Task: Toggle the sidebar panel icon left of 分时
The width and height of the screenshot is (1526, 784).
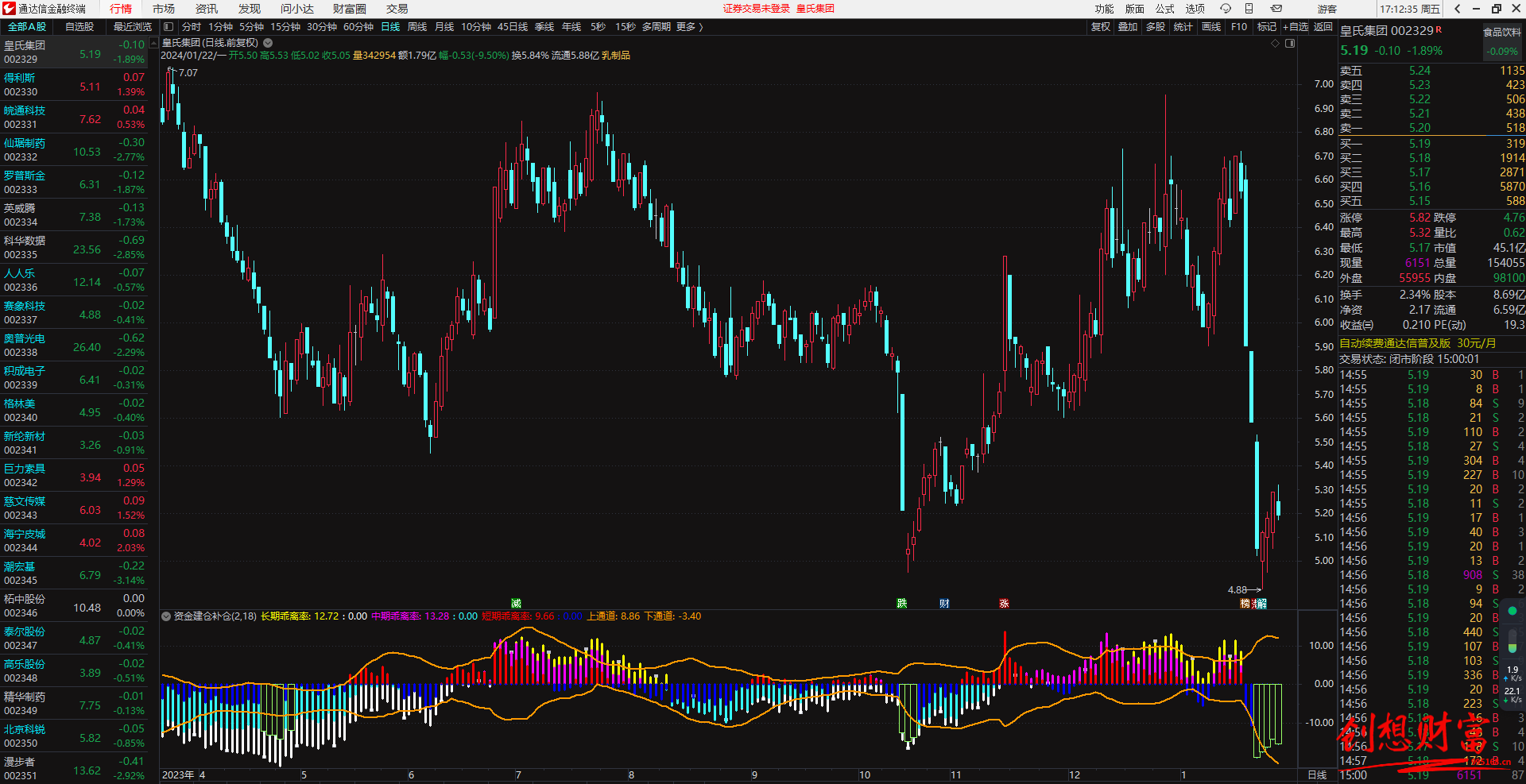Action: coord(168,27)
